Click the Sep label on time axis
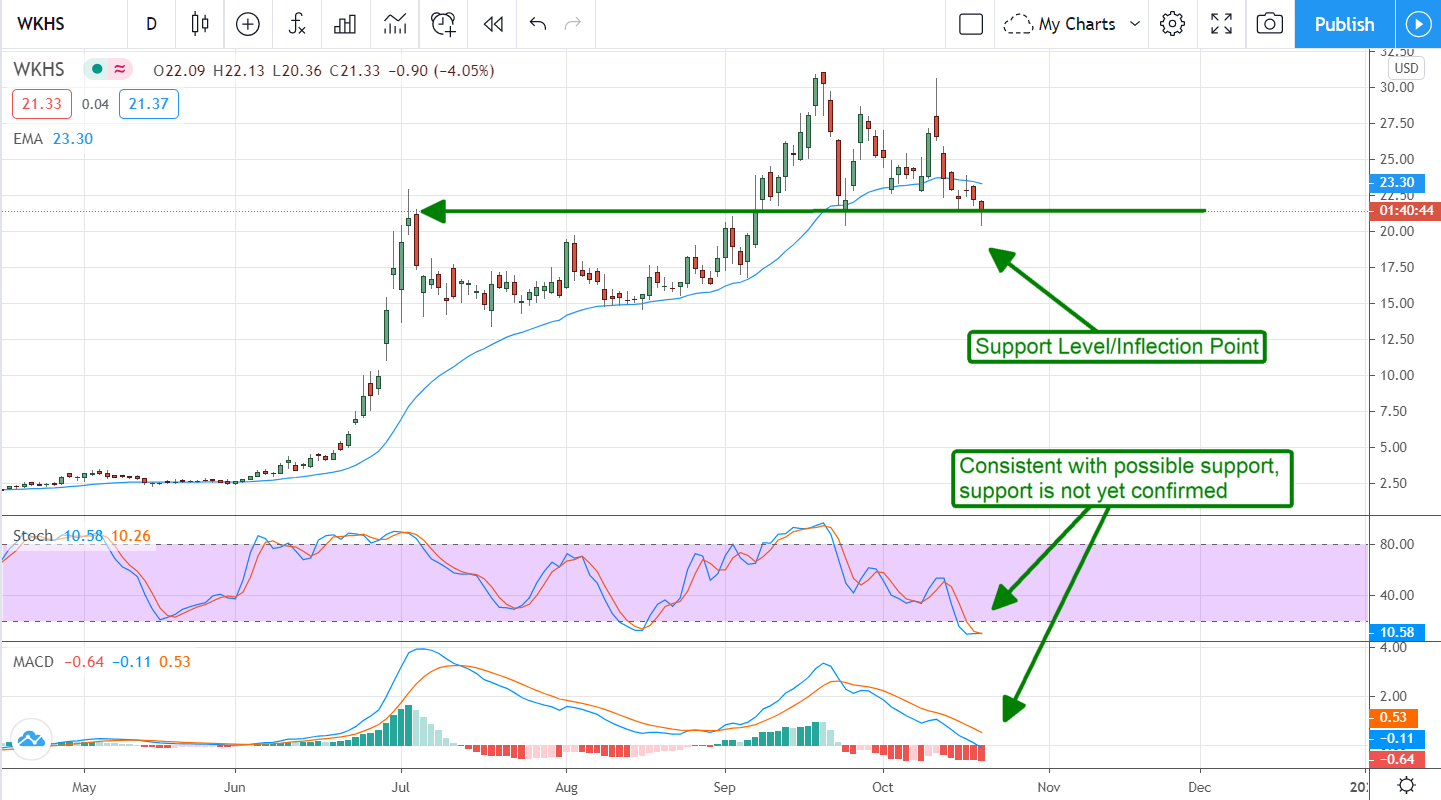 725,786
